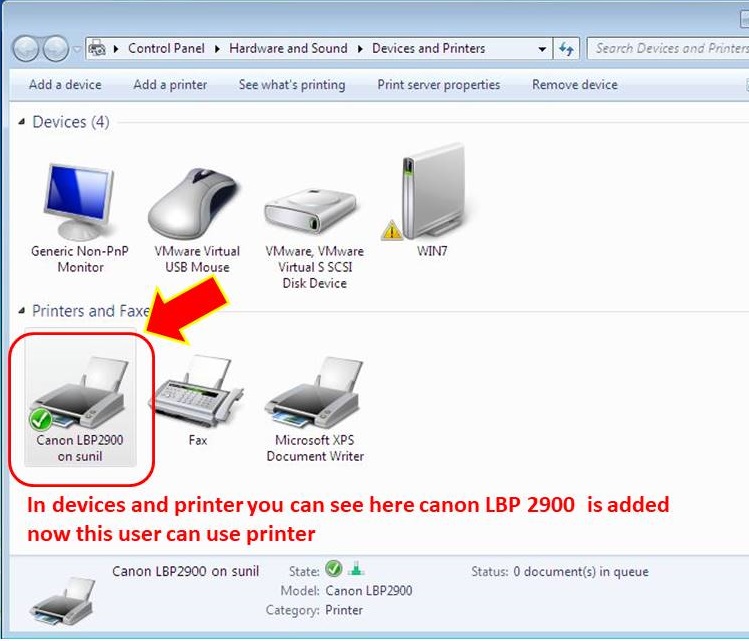Click Add a printer

pyautogui.click(x=170, y=85)
